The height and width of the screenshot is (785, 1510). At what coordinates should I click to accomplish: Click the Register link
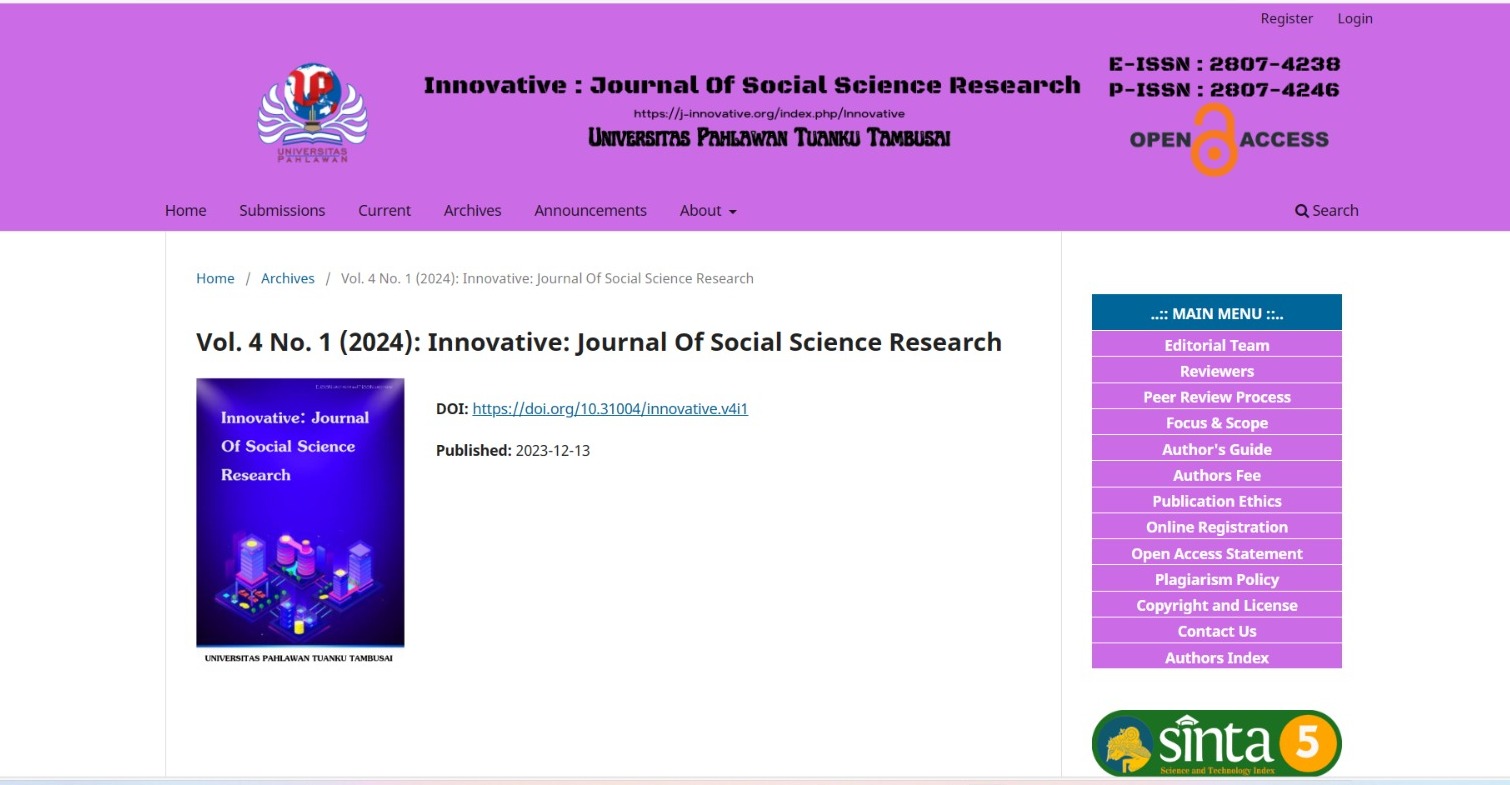1286,19
